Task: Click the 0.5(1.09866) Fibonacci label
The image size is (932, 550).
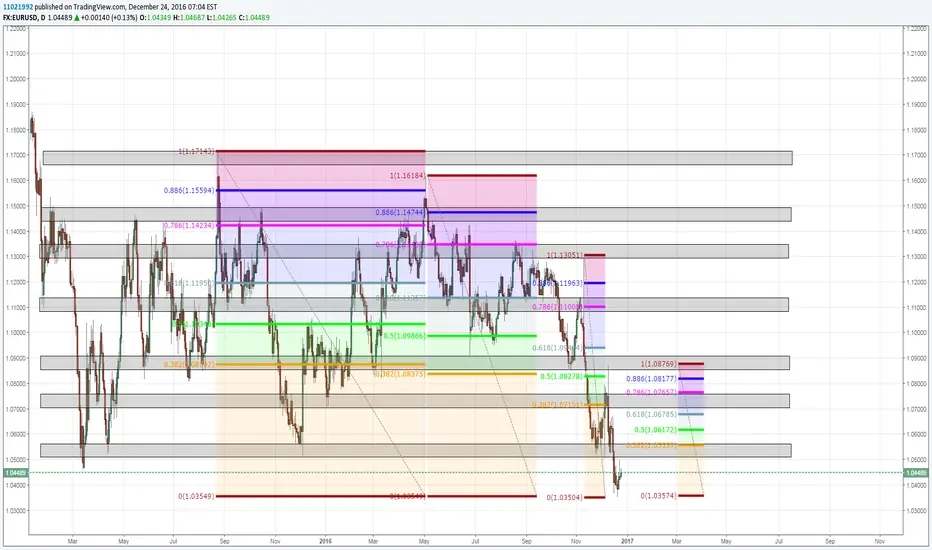Action: [405, 336]
